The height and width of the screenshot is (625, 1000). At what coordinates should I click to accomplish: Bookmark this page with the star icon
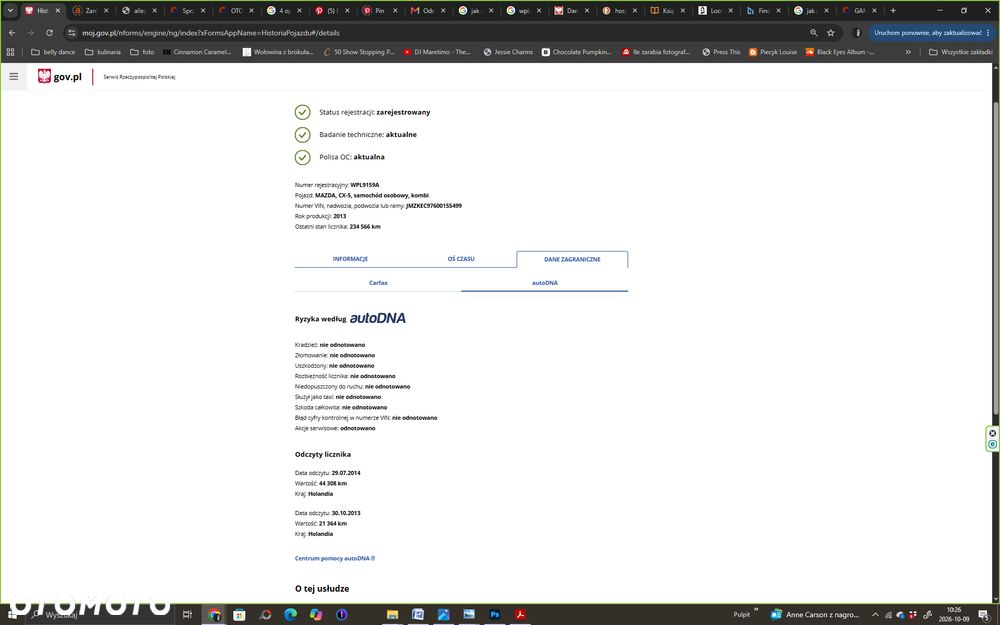830,33
